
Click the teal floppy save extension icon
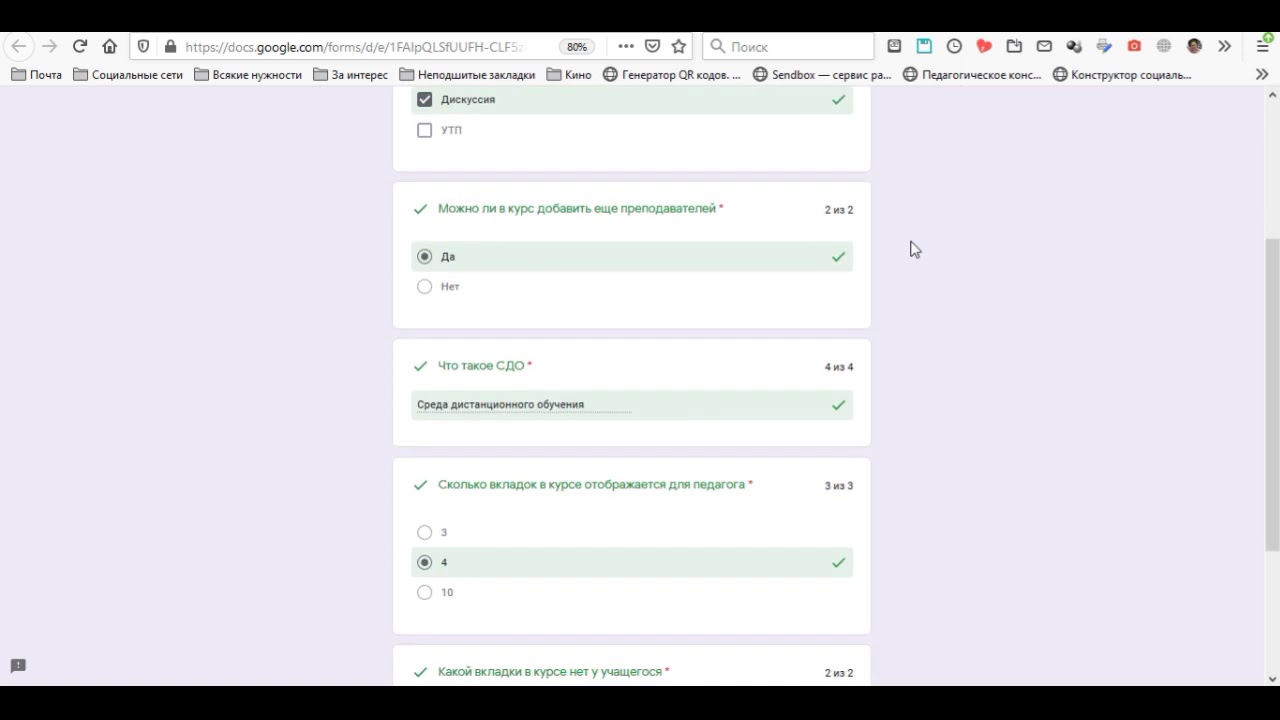[924, 46]
